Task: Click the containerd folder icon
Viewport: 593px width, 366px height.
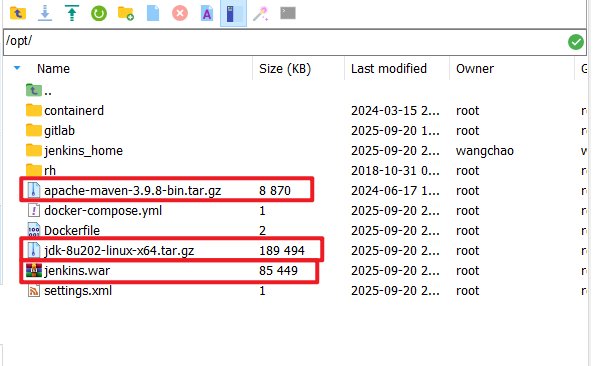Action: pyautogui.click(x=34, y=110)
